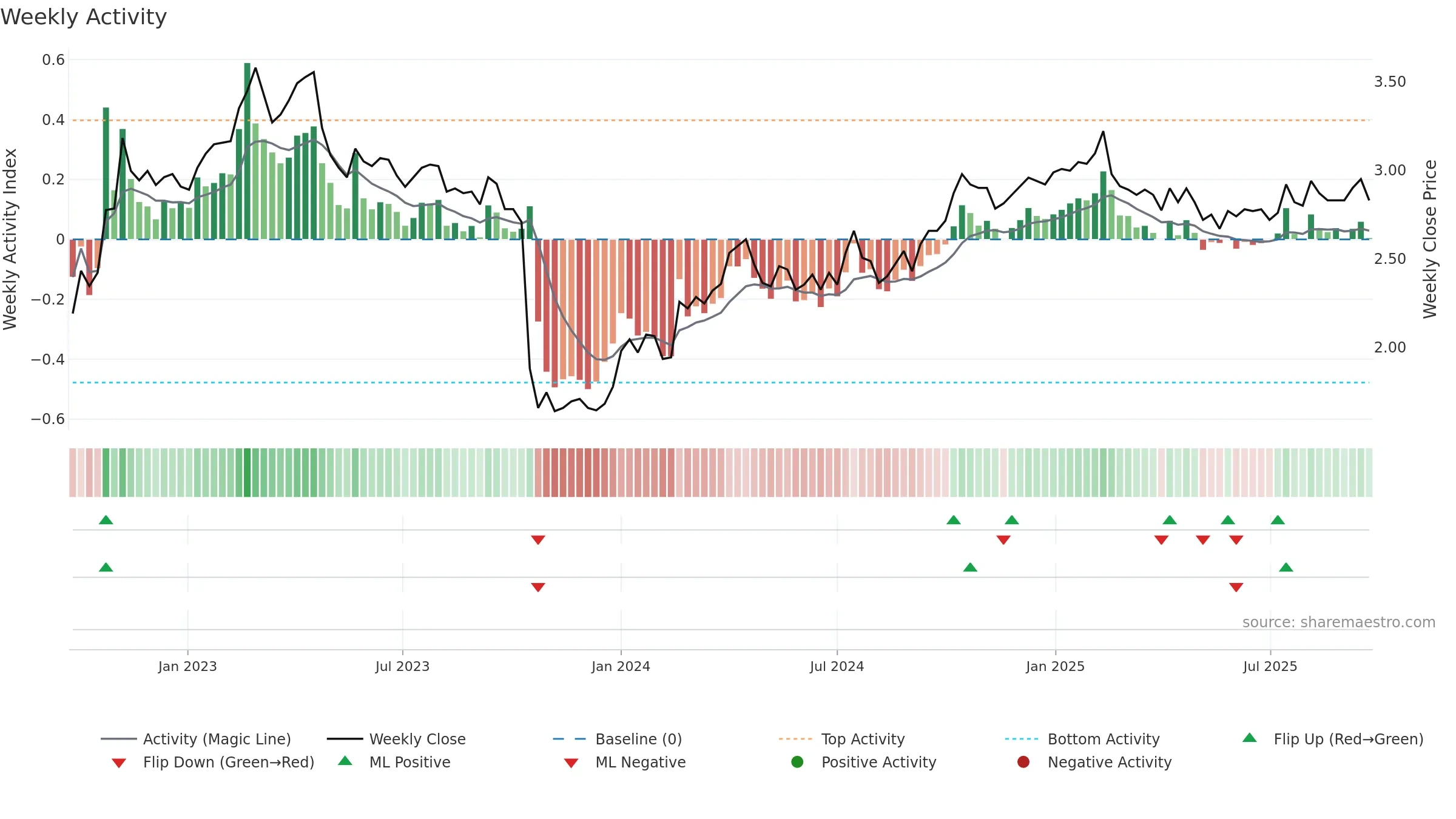This screenshot has height=819, width=1456.
Task: Click the 2.00 price axis tick label
Action: click(x=1390, y=348)
